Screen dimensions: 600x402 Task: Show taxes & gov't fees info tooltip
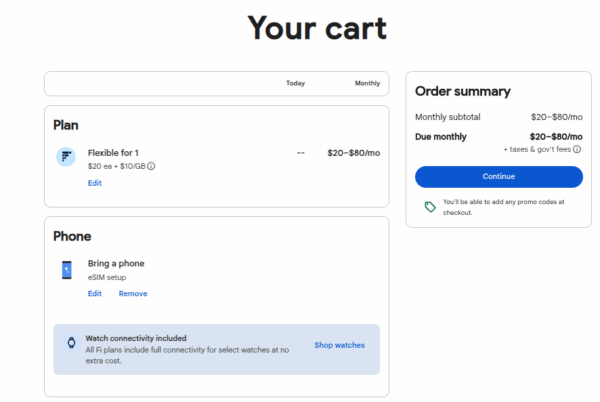[x=578, y=149]
